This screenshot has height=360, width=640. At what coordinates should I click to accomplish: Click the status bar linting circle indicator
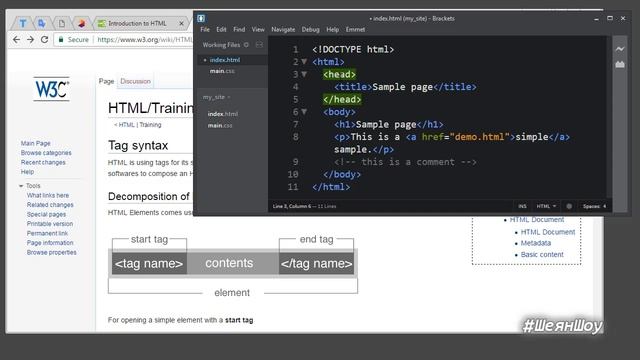[x=569, y=206]
